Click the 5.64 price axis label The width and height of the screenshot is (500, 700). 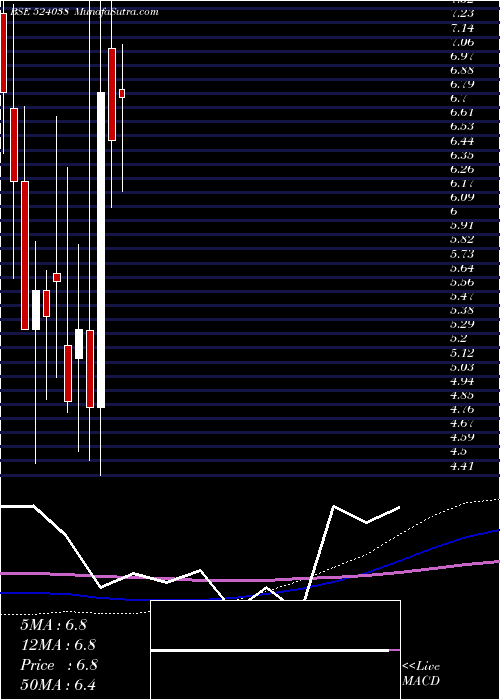coord(462,268)
